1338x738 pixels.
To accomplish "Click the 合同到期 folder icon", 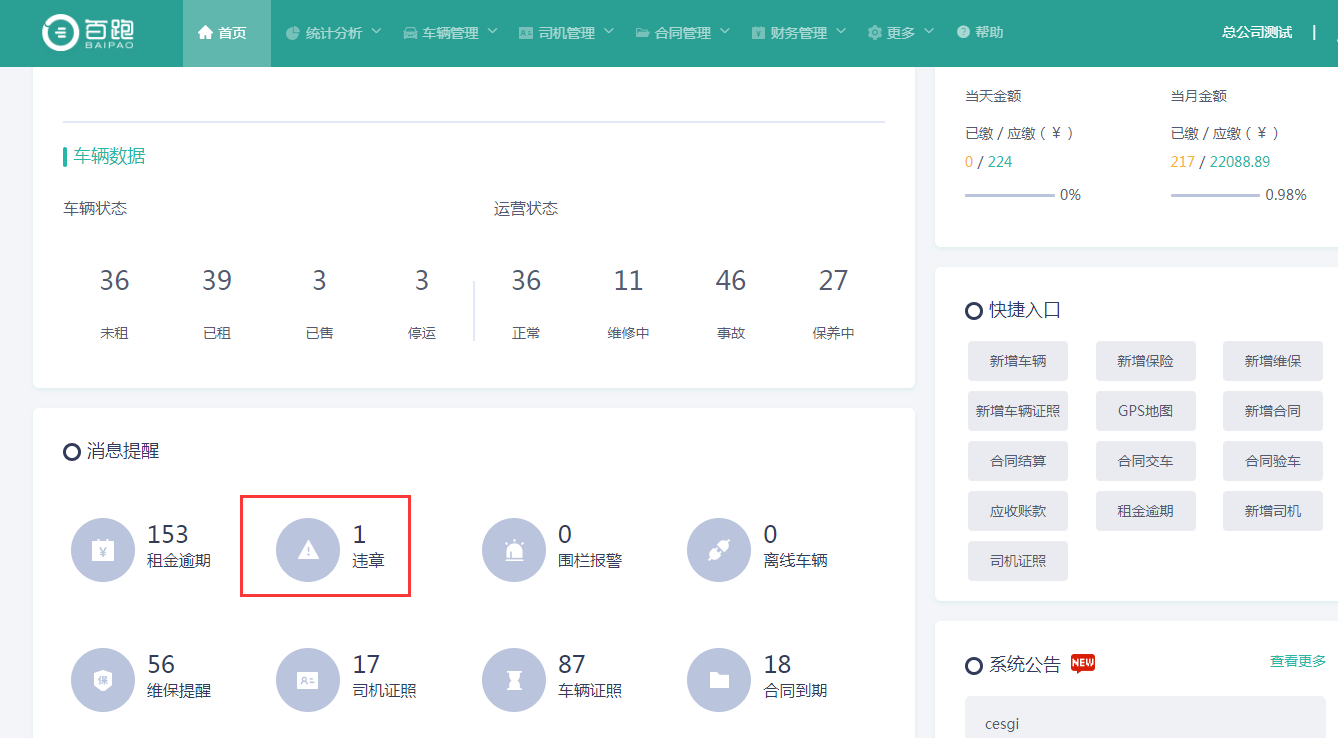I will point(719,680).
